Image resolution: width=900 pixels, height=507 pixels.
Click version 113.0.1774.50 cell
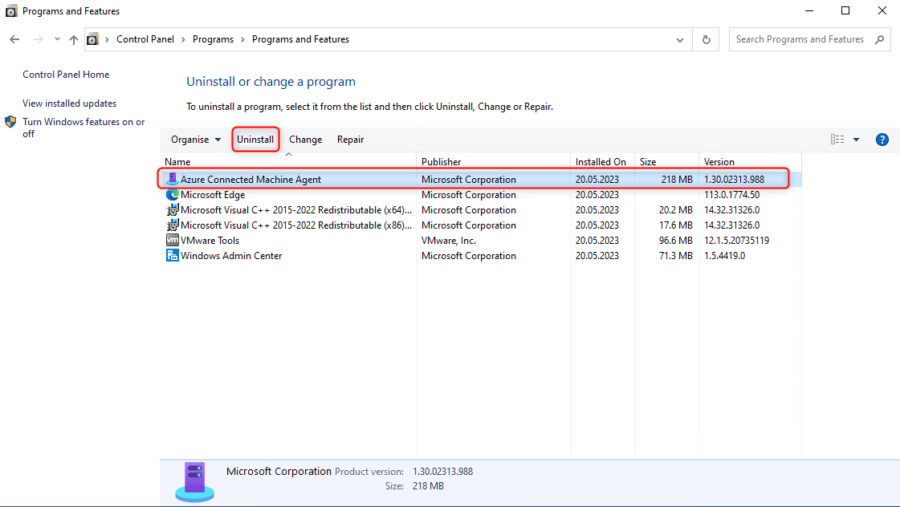point(732,195)
